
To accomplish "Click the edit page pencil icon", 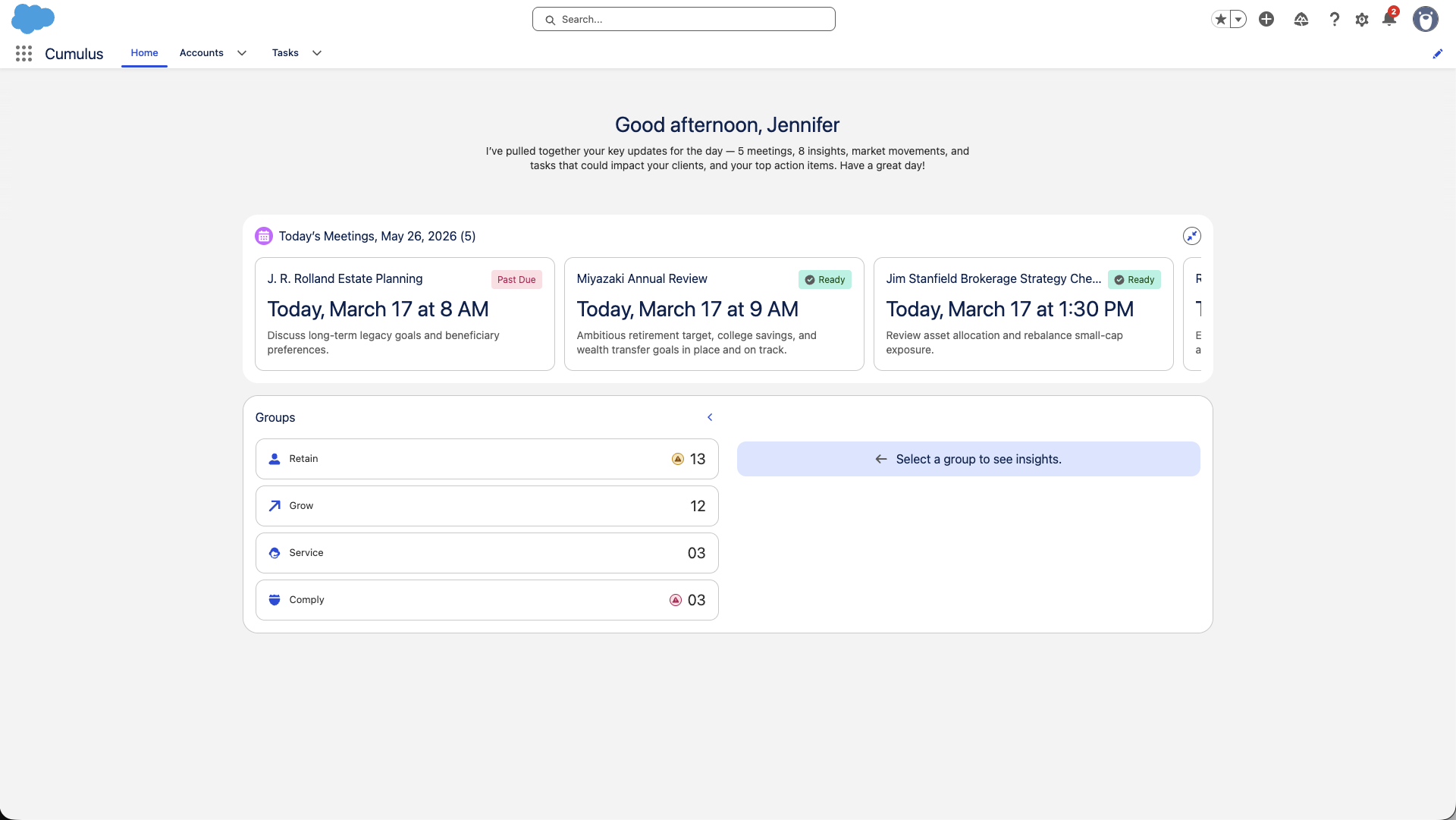I will click(1437, 53).
